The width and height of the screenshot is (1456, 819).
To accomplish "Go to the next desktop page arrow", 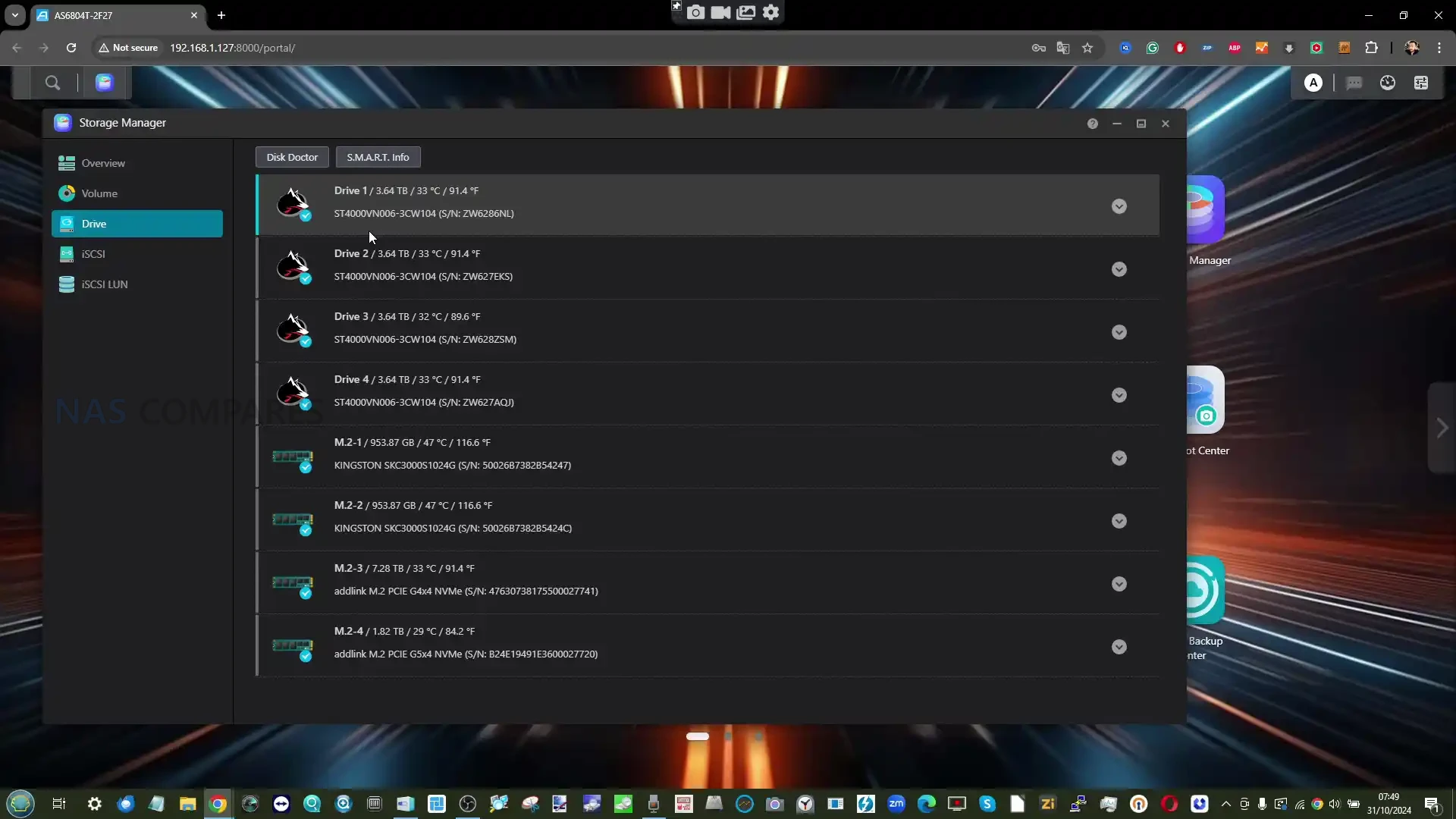I will click(1442, 428).
